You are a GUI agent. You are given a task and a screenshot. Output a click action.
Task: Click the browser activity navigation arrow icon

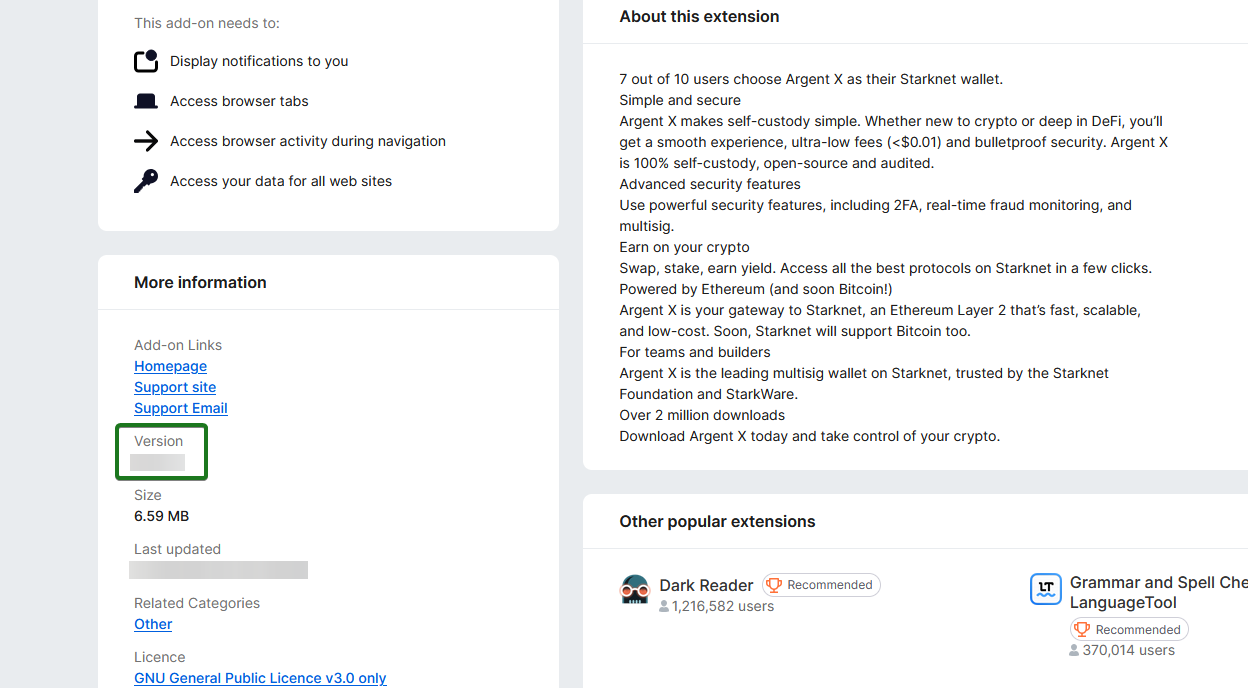coord(146,141)
